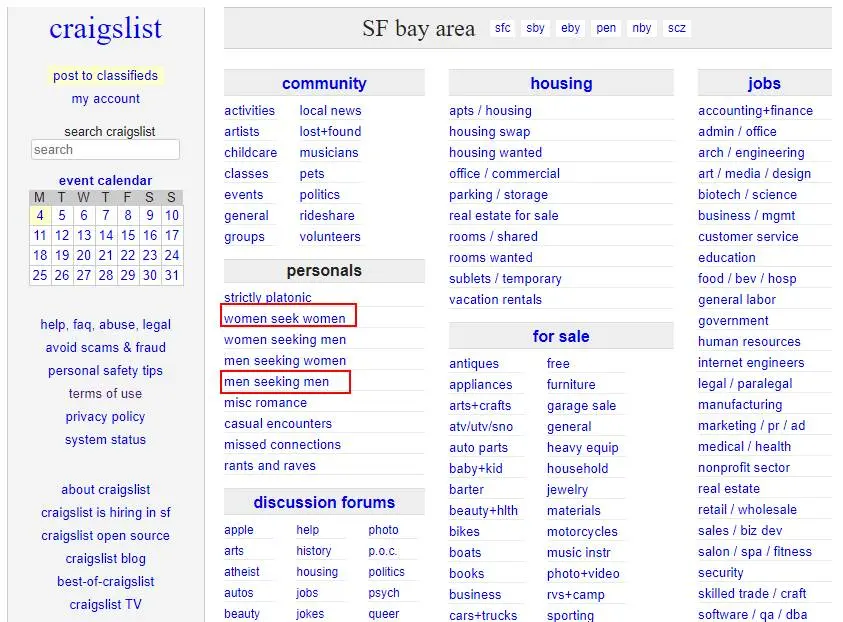Open housing swap listings

pyautogui.click(x=489, y=132)
